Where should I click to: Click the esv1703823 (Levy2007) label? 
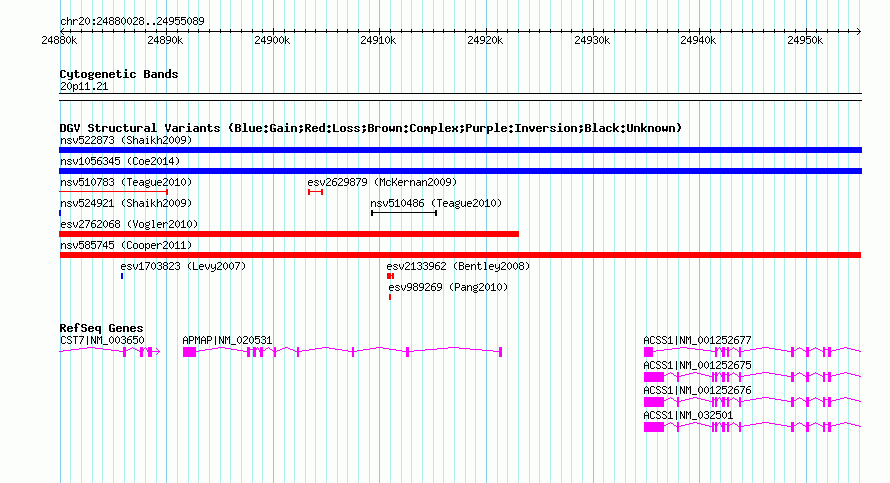[183, 266]
